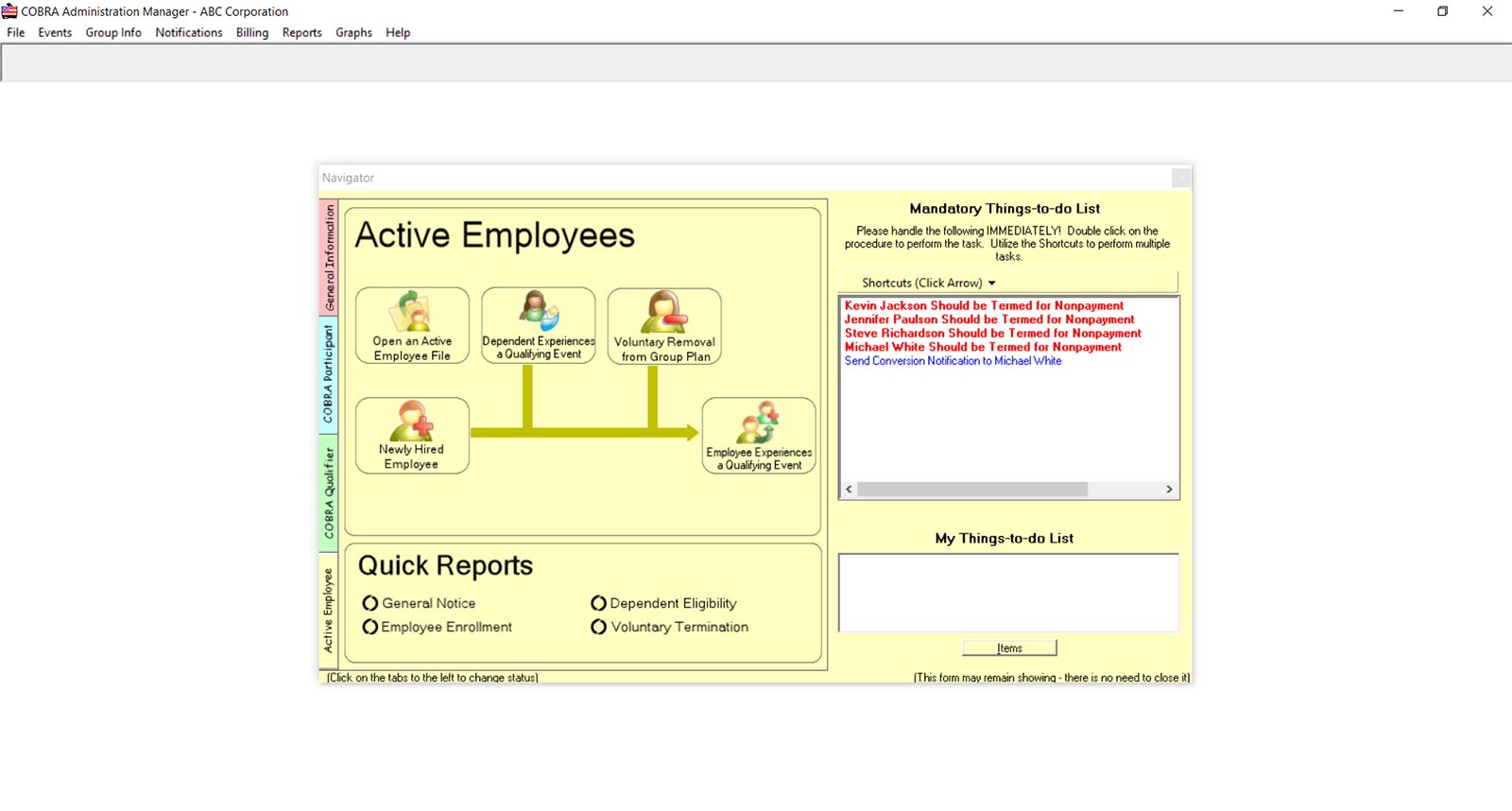Select the General Notice quick report
The image size is (1512, 811).
click(370, 603)
